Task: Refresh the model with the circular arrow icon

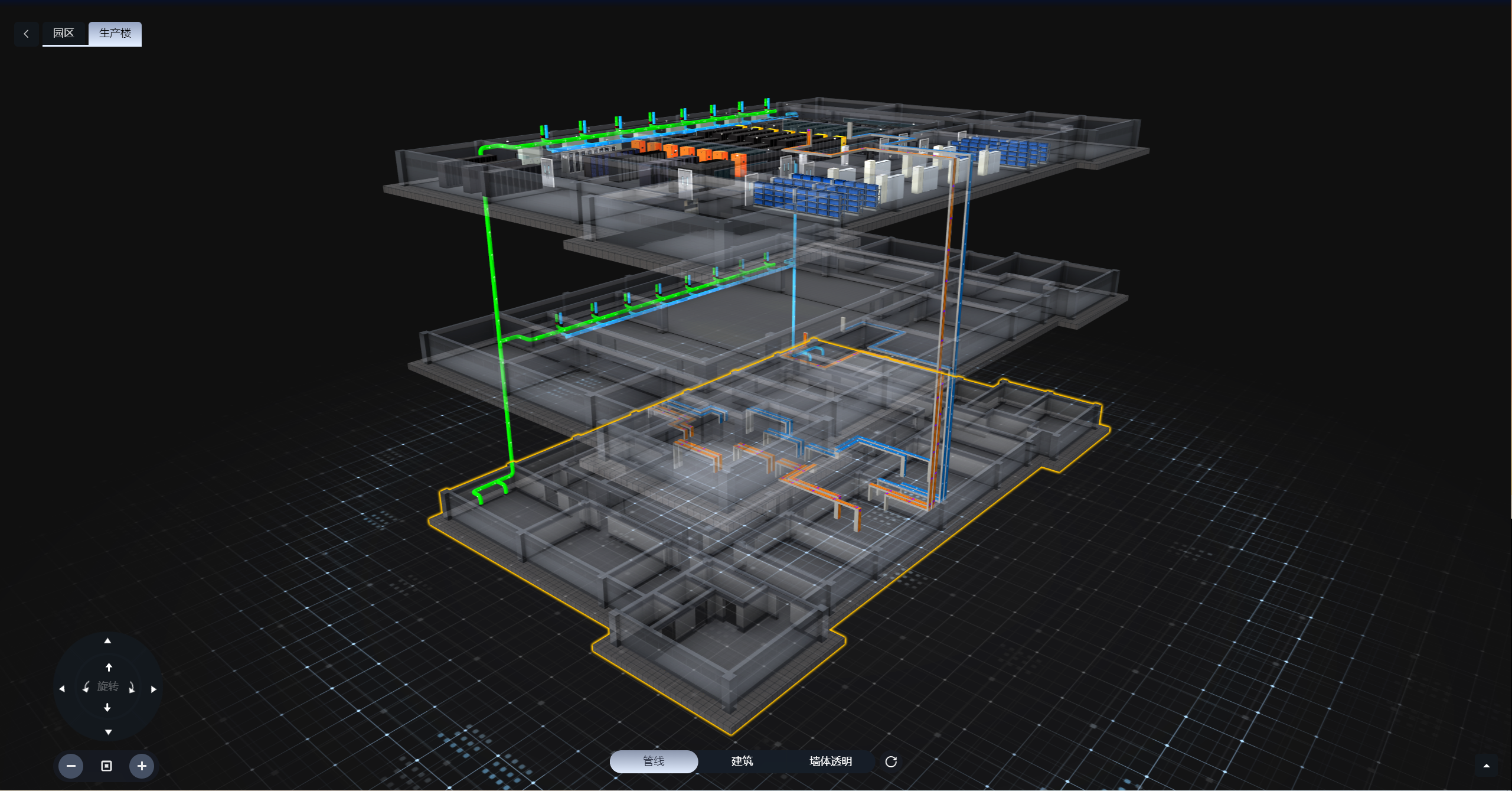Action: [x=891, y=761]
